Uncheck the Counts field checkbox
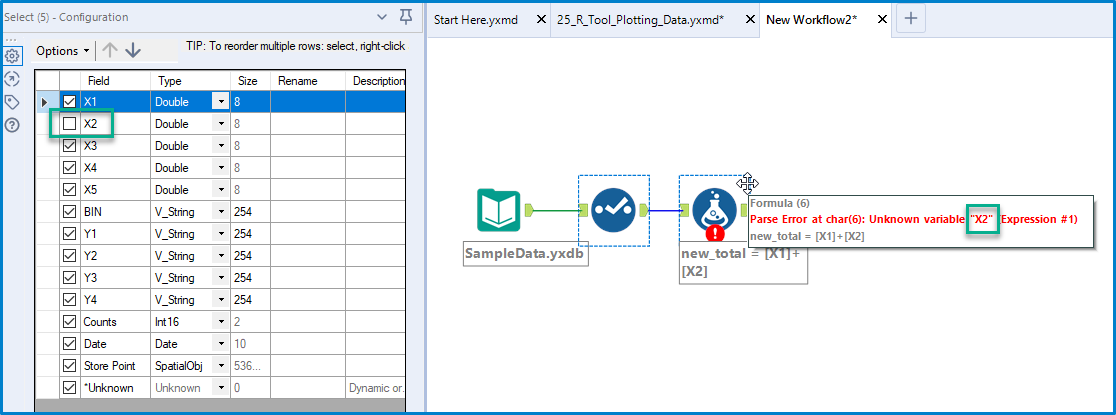 [69, 322]
